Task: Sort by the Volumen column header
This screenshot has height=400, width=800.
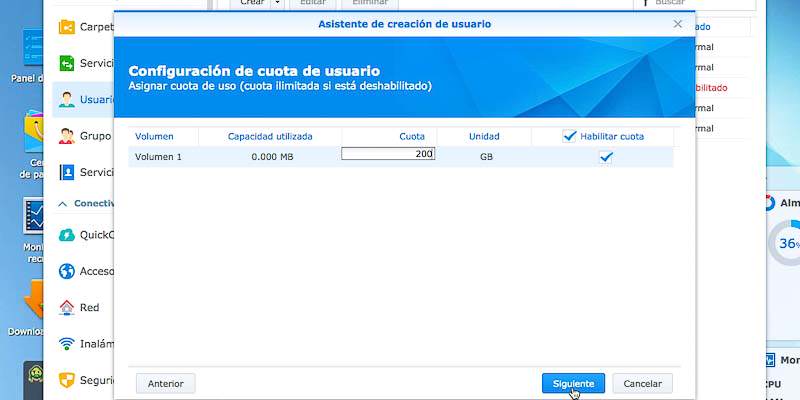Action: [154, 136]
